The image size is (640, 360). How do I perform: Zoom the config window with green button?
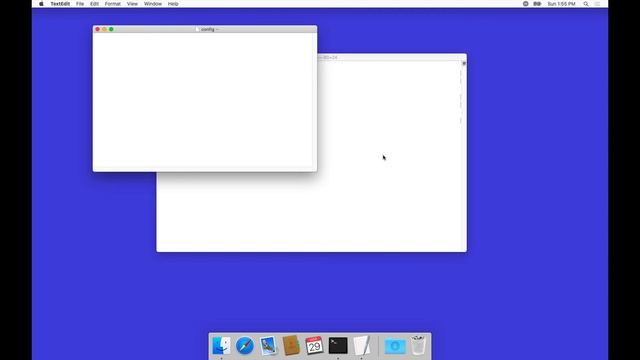111,29
